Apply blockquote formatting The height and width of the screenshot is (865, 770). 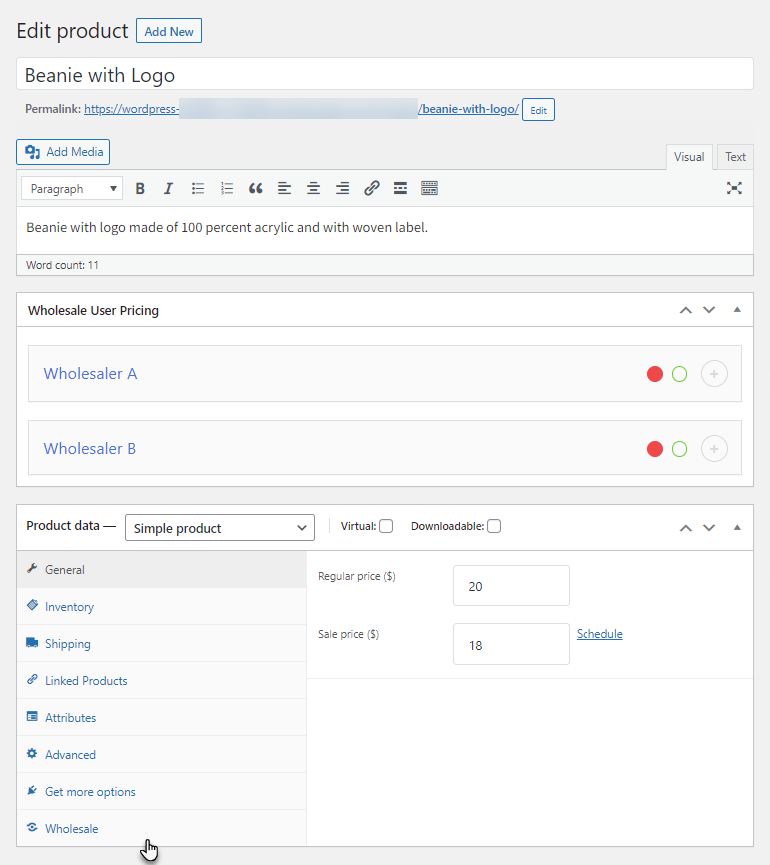click(255, 189)
